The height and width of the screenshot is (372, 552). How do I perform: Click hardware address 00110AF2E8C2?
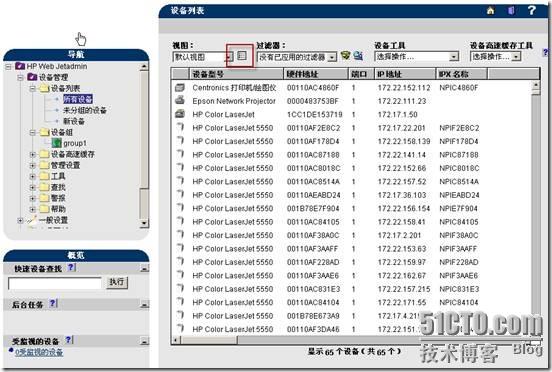tap(313, 128)
